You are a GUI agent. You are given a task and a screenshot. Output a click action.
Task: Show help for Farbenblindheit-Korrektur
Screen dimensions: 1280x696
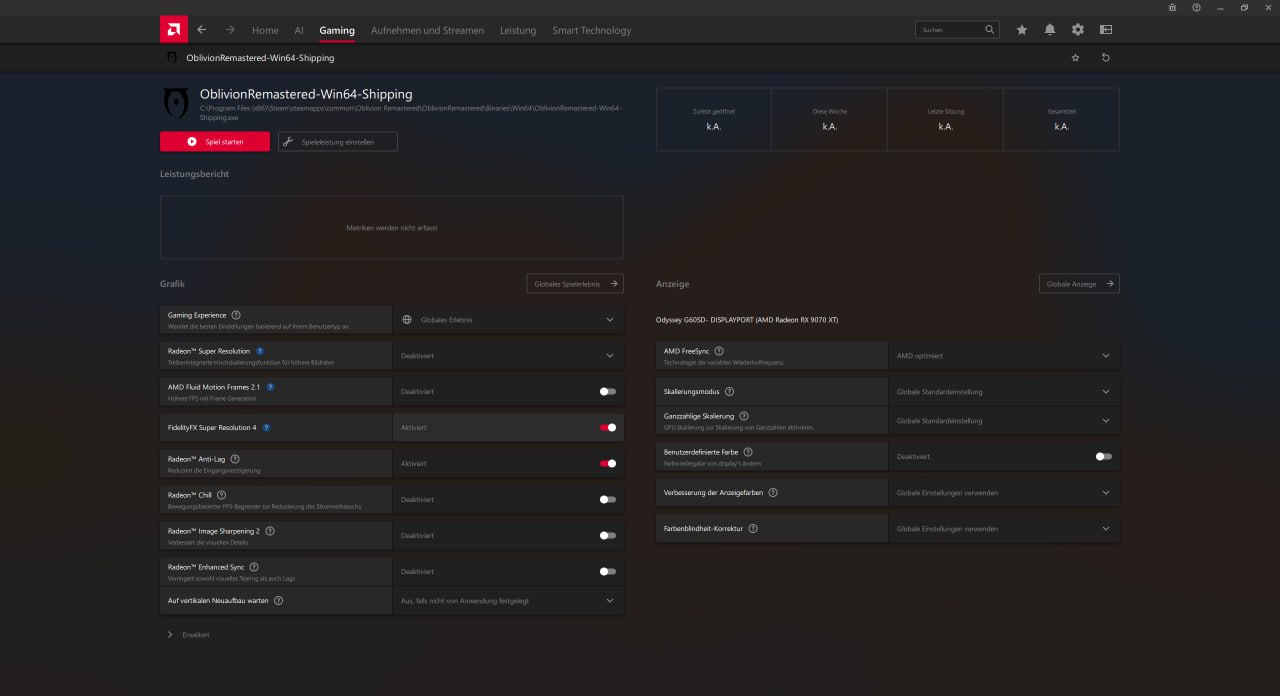click(753, 528)
